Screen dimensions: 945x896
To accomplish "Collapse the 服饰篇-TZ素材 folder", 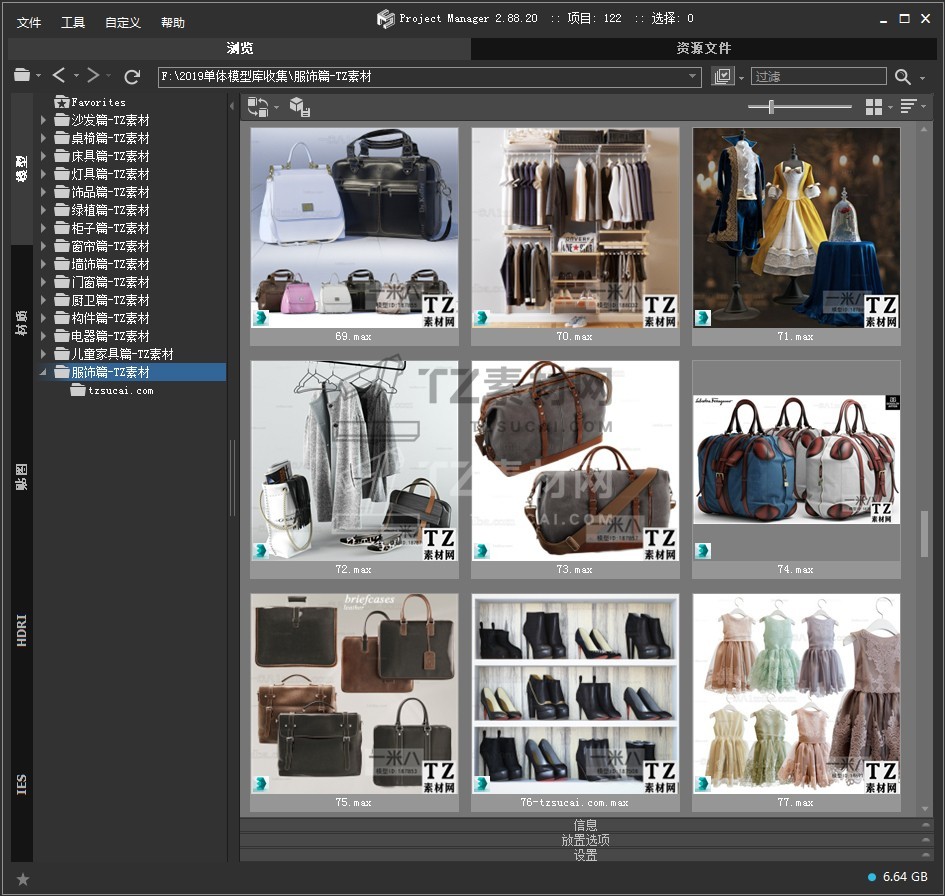I will [44, 372].
